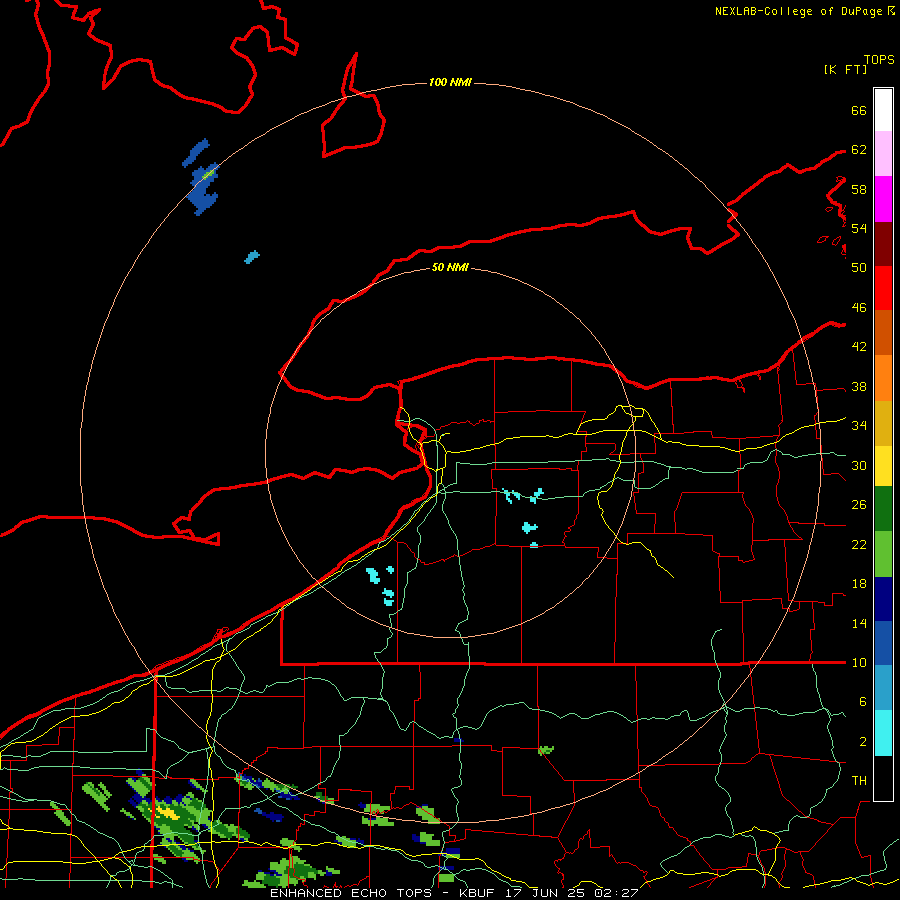Screen dimensions: 900x900
Task: Click the bright yellow legend swatch
Action: 883,466
